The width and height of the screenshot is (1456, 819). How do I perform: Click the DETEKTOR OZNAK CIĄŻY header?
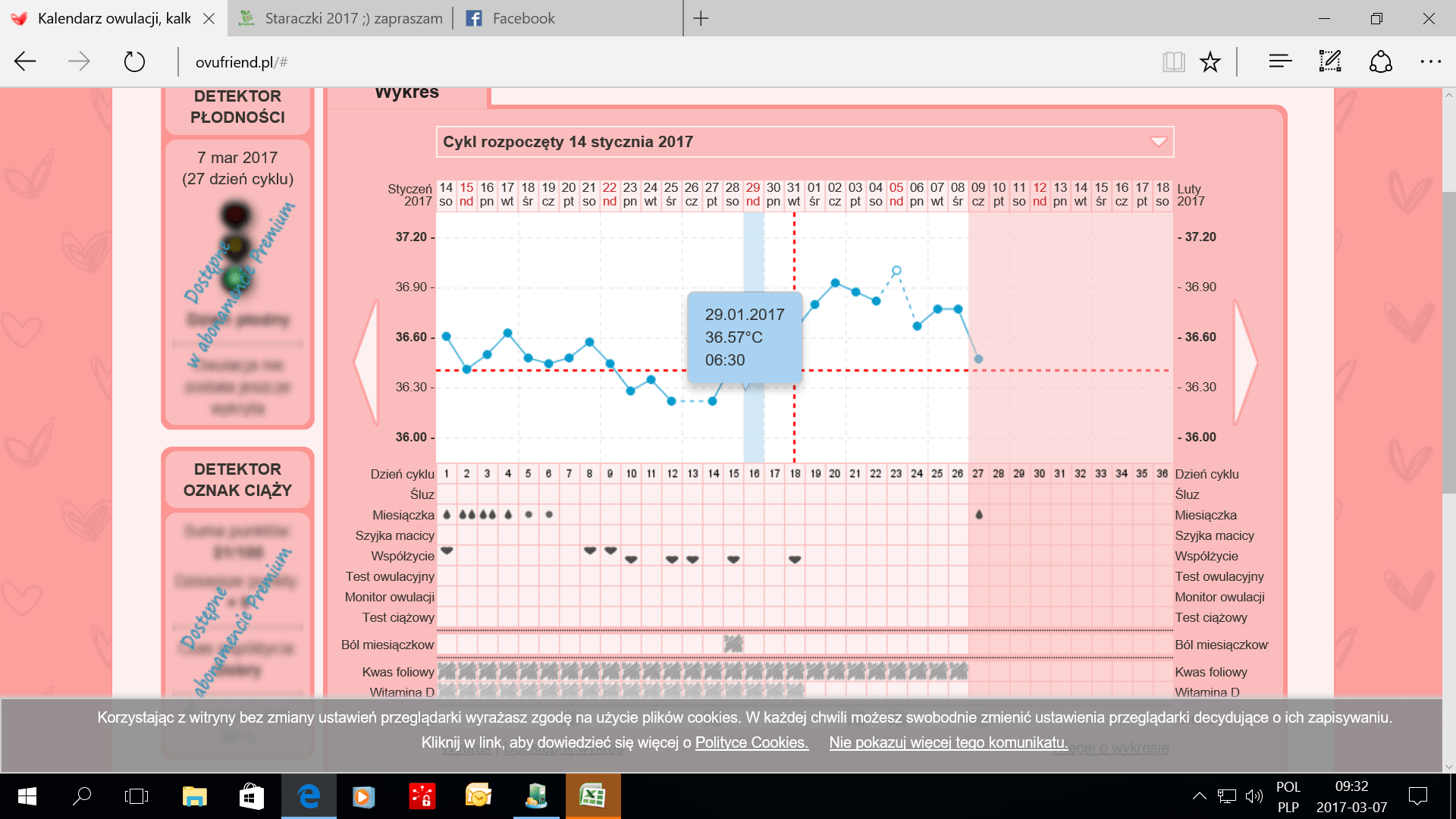click(237, 480)
